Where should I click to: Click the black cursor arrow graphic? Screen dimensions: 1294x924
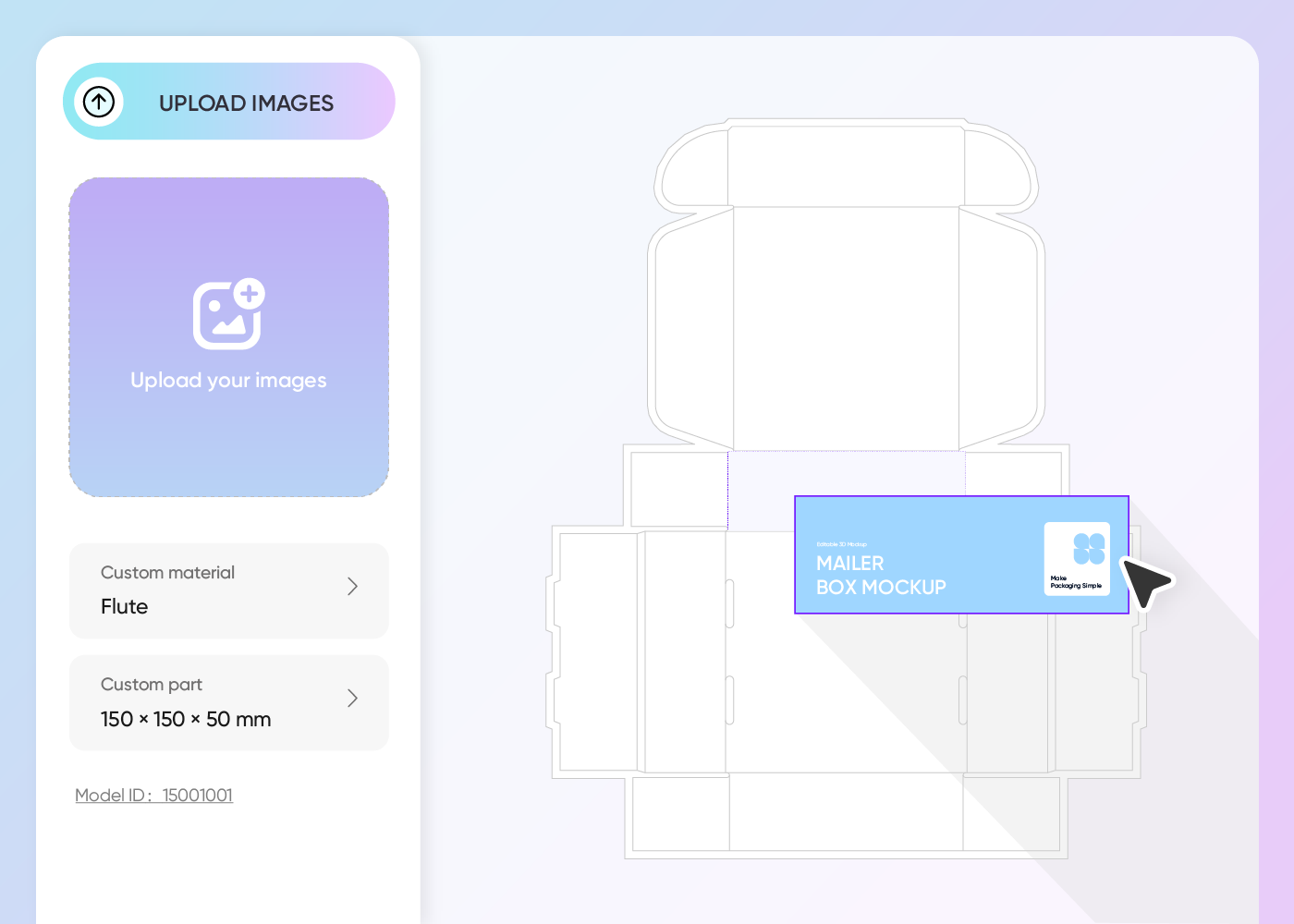pyautogui.click(x=1146, y=581)
